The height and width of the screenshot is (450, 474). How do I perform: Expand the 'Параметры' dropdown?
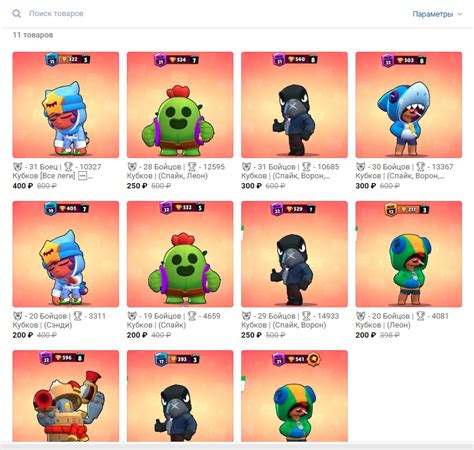coord(437,14)
